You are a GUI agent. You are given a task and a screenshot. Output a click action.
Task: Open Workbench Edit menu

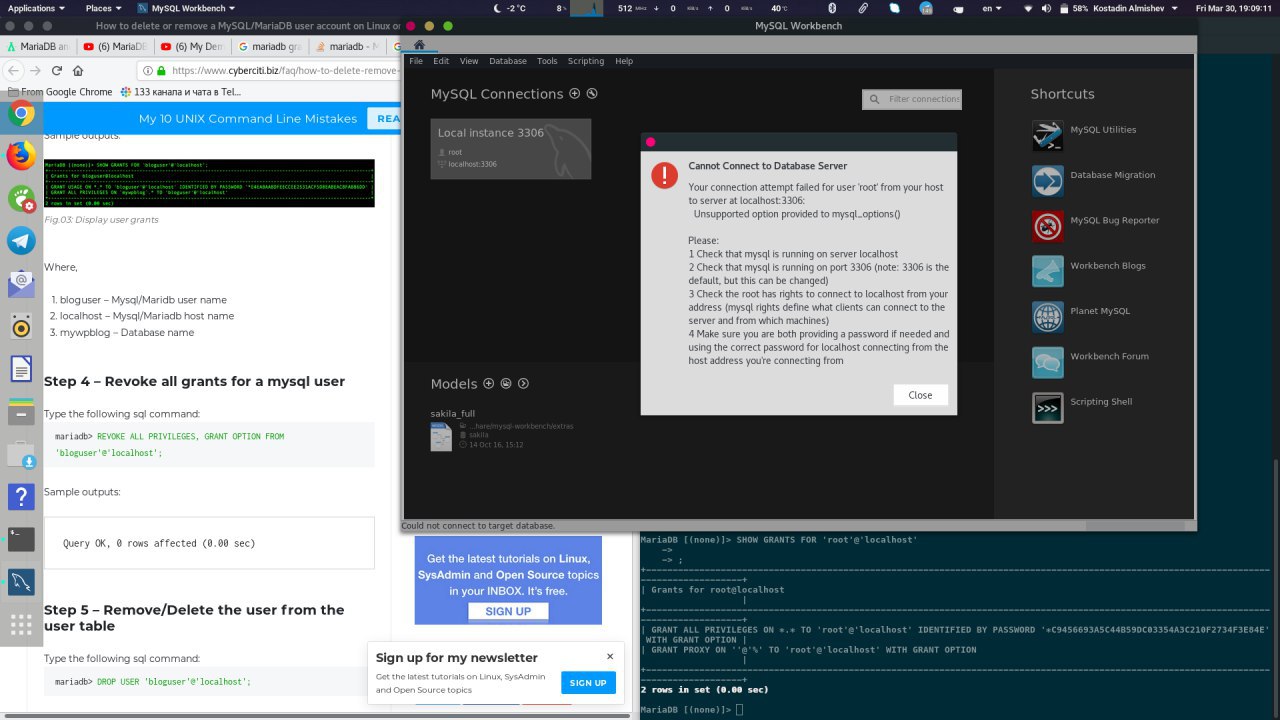441,61
